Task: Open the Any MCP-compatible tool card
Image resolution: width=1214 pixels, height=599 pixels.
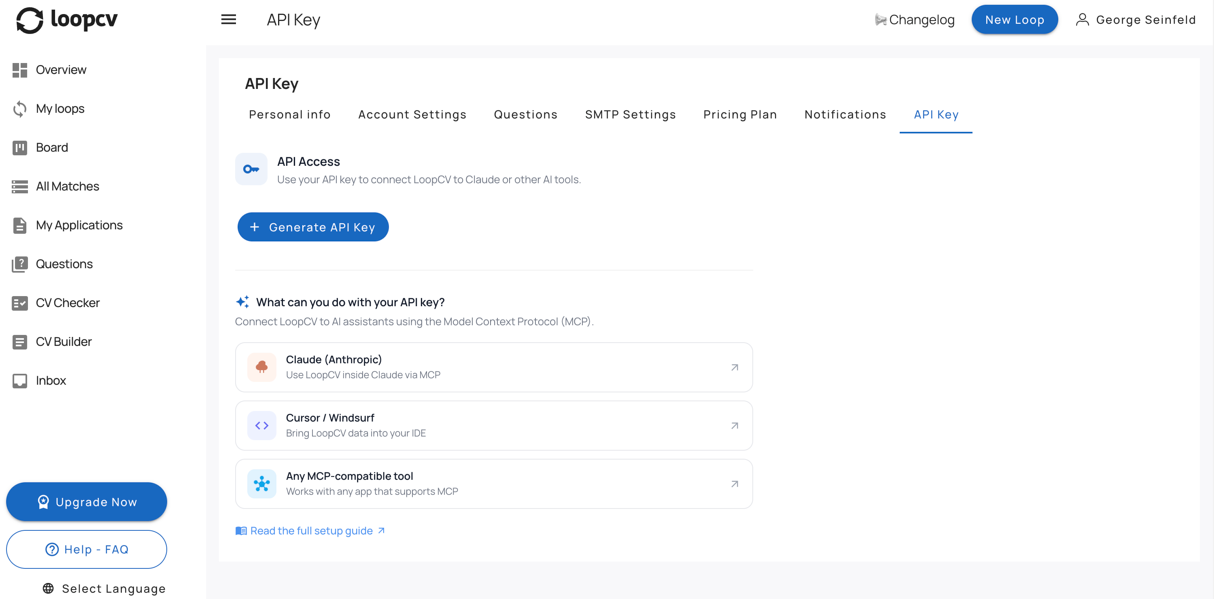Action: tap(494, 484)
